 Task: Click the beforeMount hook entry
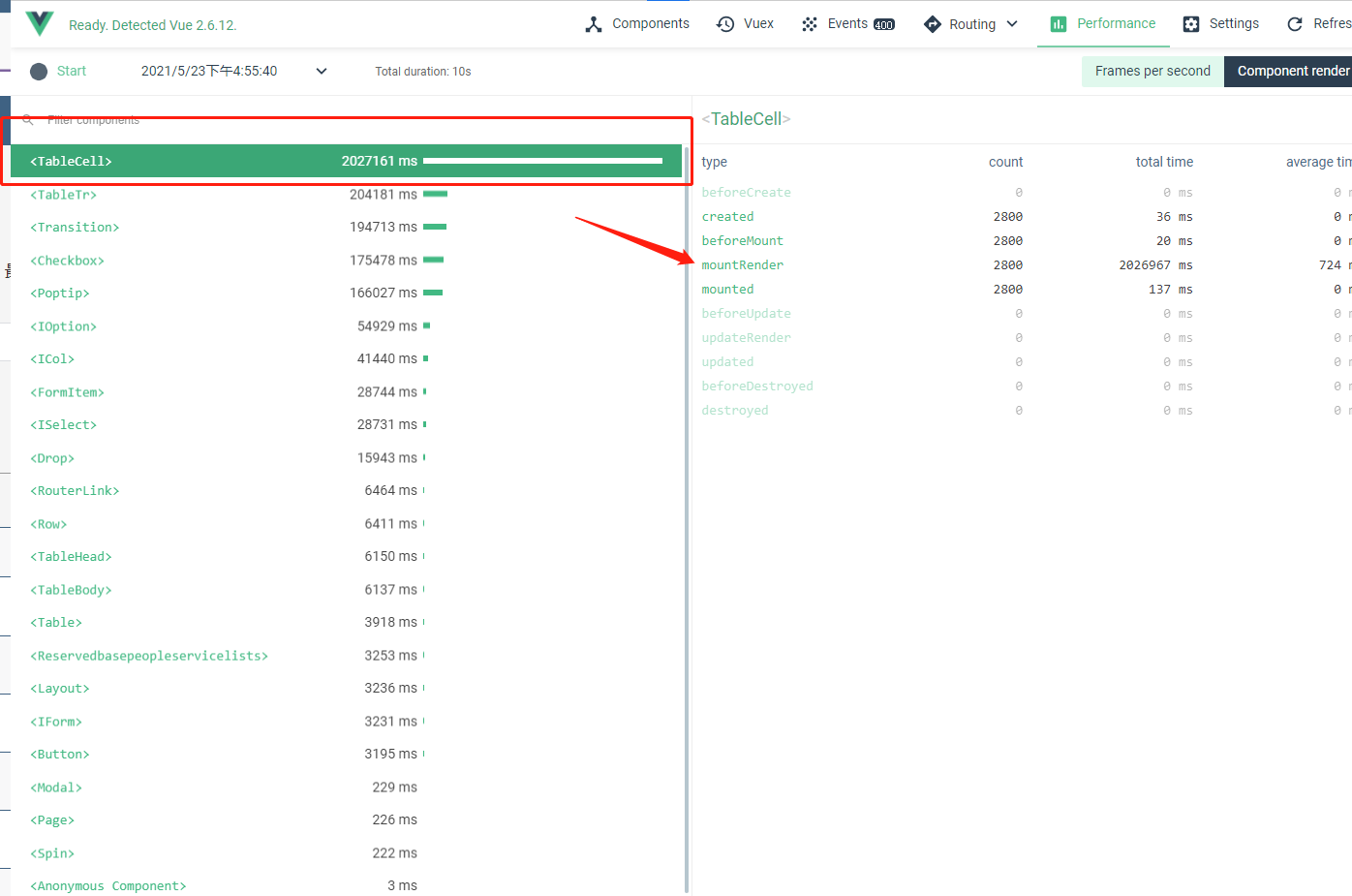click(742, 241)
